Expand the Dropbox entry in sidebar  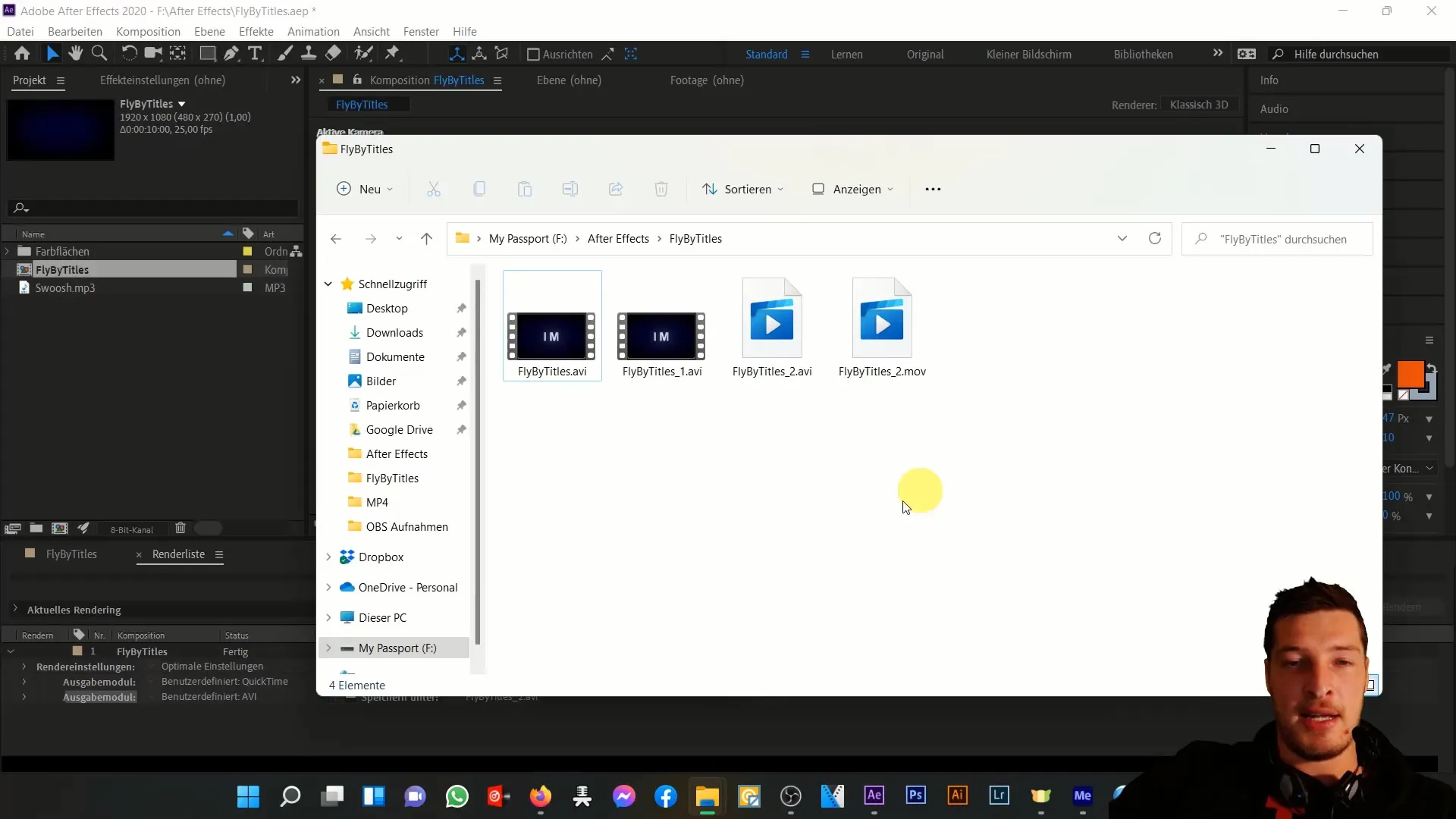click(329, 556)
